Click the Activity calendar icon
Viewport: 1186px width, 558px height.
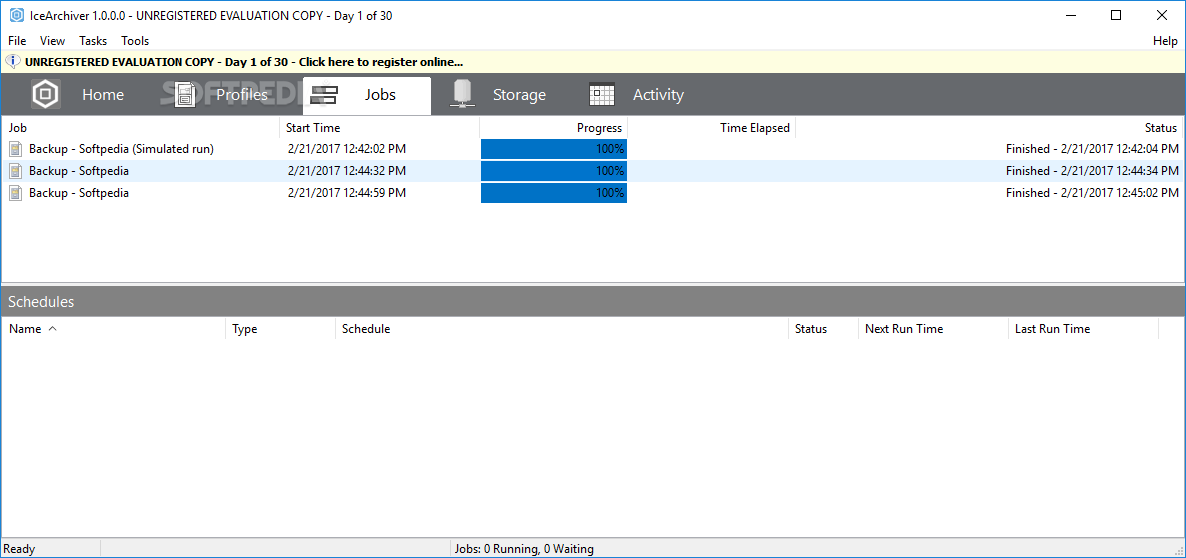coord(601,95)
